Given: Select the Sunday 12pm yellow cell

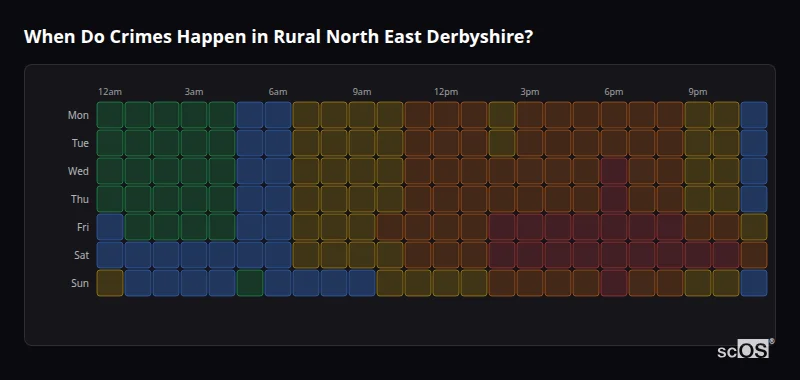Looking at the screenshot, I should tap(446, 283).
